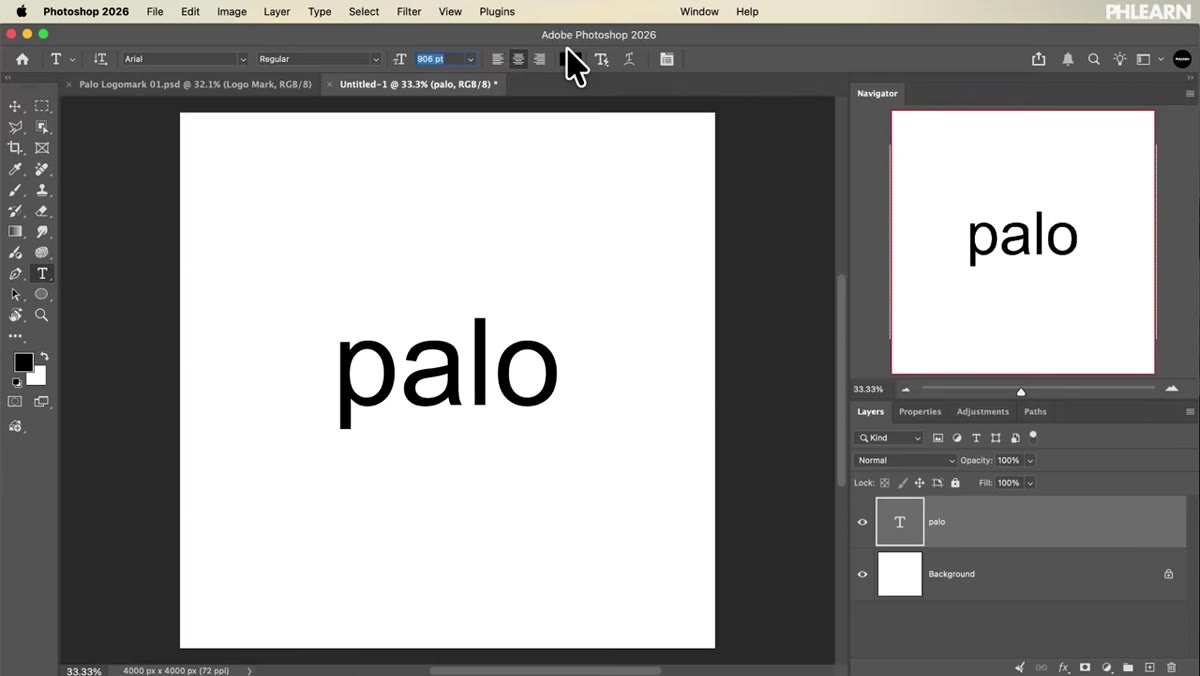Click the Change Screen Mode icon
The width and height of the screenshot is (1200, 676).
pyautogui.click(x=41, y=401)
